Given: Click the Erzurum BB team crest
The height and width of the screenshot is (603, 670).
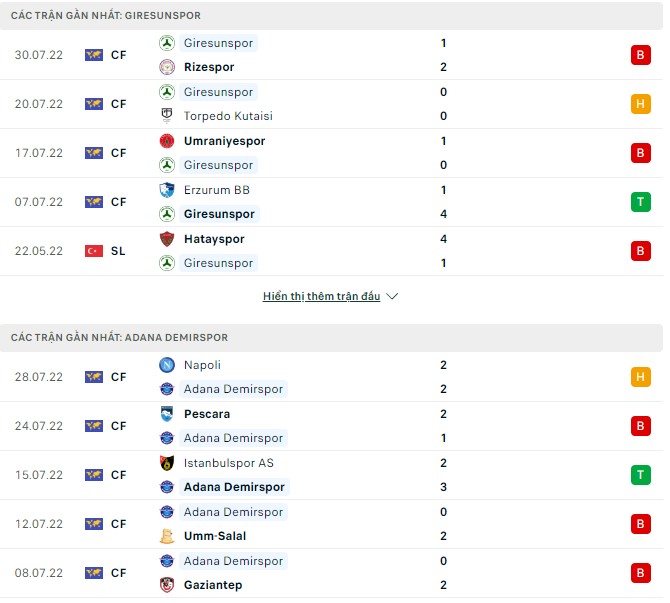Looking at the screenshot, I should click(167, 190).
